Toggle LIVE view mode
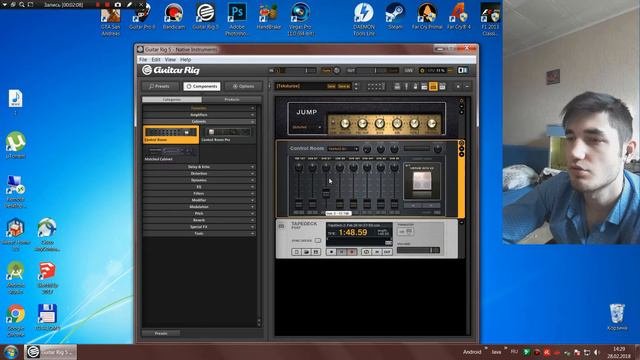 (x=409, y=70)
